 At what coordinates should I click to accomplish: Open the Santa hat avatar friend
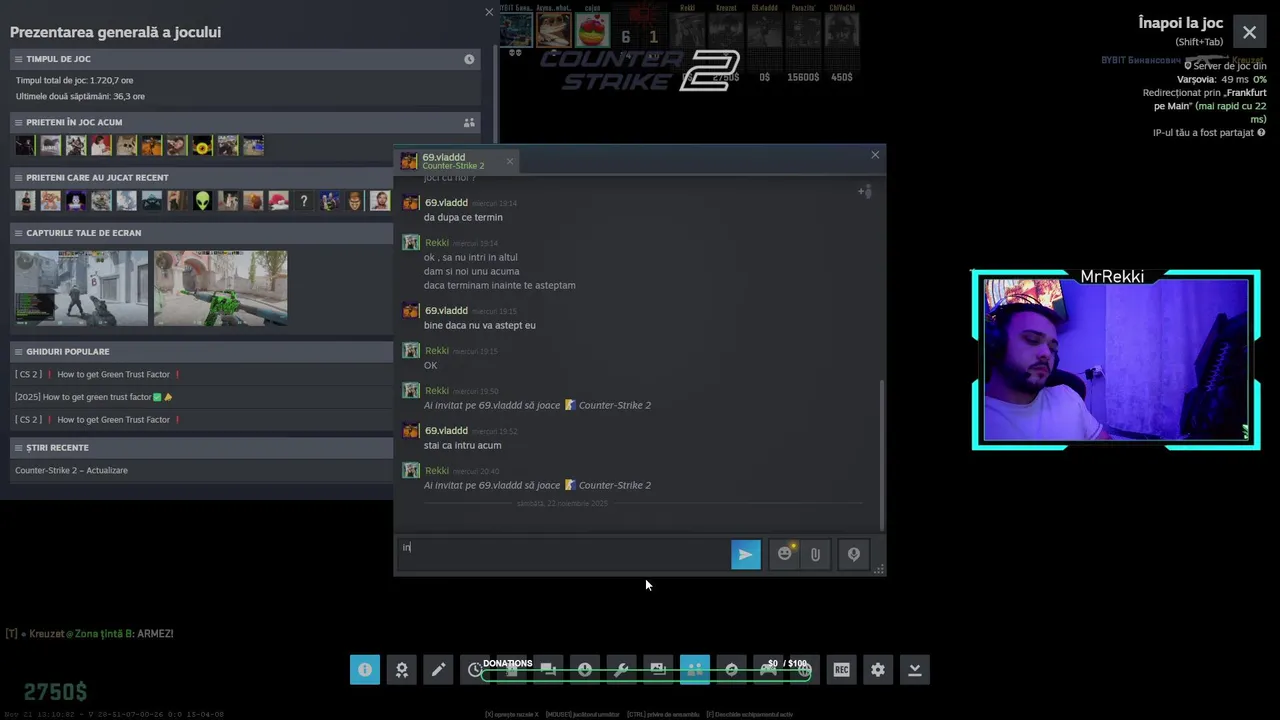pos(278,201)
